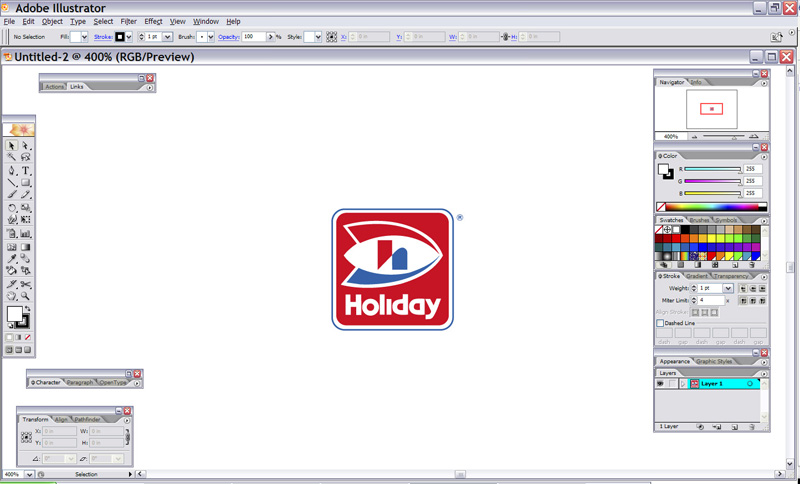Click the Stroke link in control bar
The width and height of the screenshot is (800, 484).
click(x=103, y=37)
